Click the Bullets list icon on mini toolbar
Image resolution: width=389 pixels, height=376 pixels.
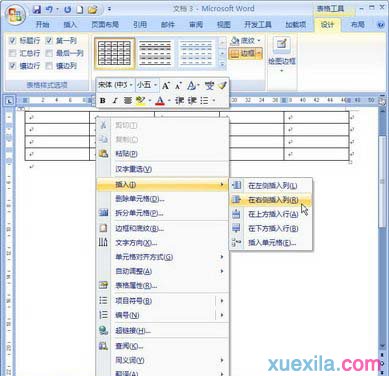click(204, 100)
